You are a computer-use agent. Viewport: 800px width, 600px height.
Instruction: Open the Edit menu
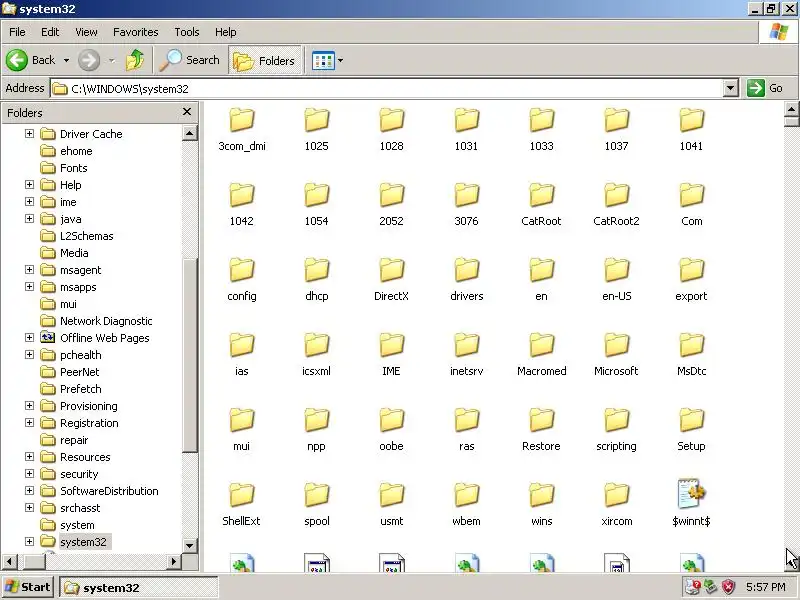point(50,32)
